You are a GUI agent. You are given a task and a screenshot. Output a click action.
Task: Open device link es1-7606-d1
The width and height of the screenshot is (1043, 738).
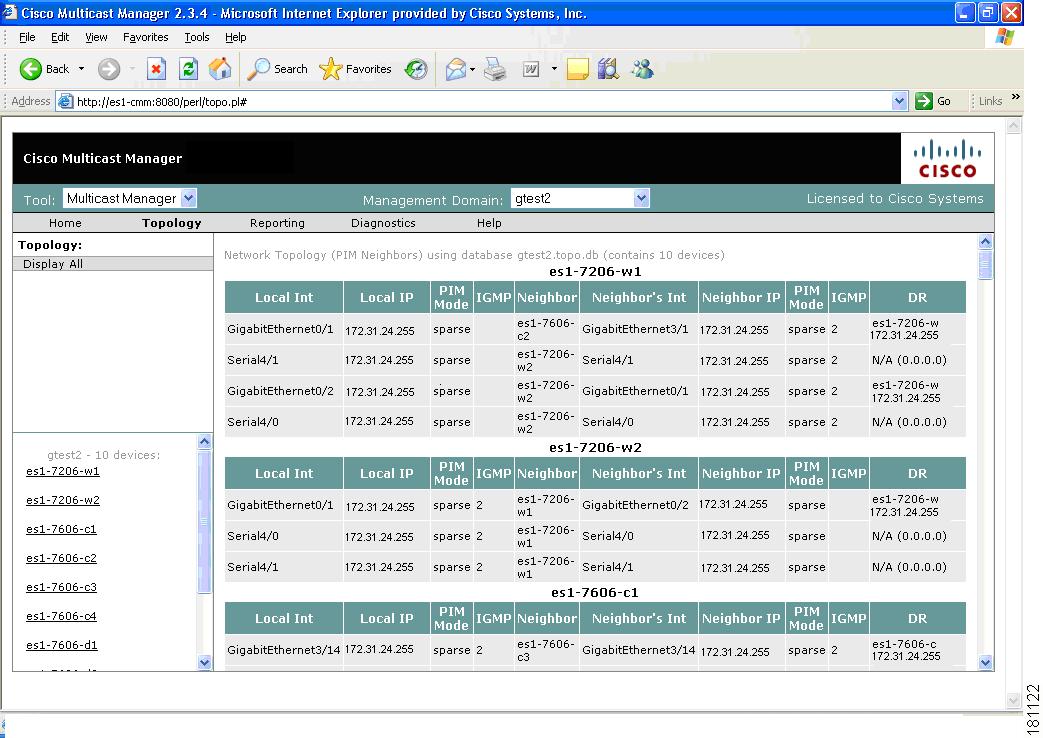(61, 645)
